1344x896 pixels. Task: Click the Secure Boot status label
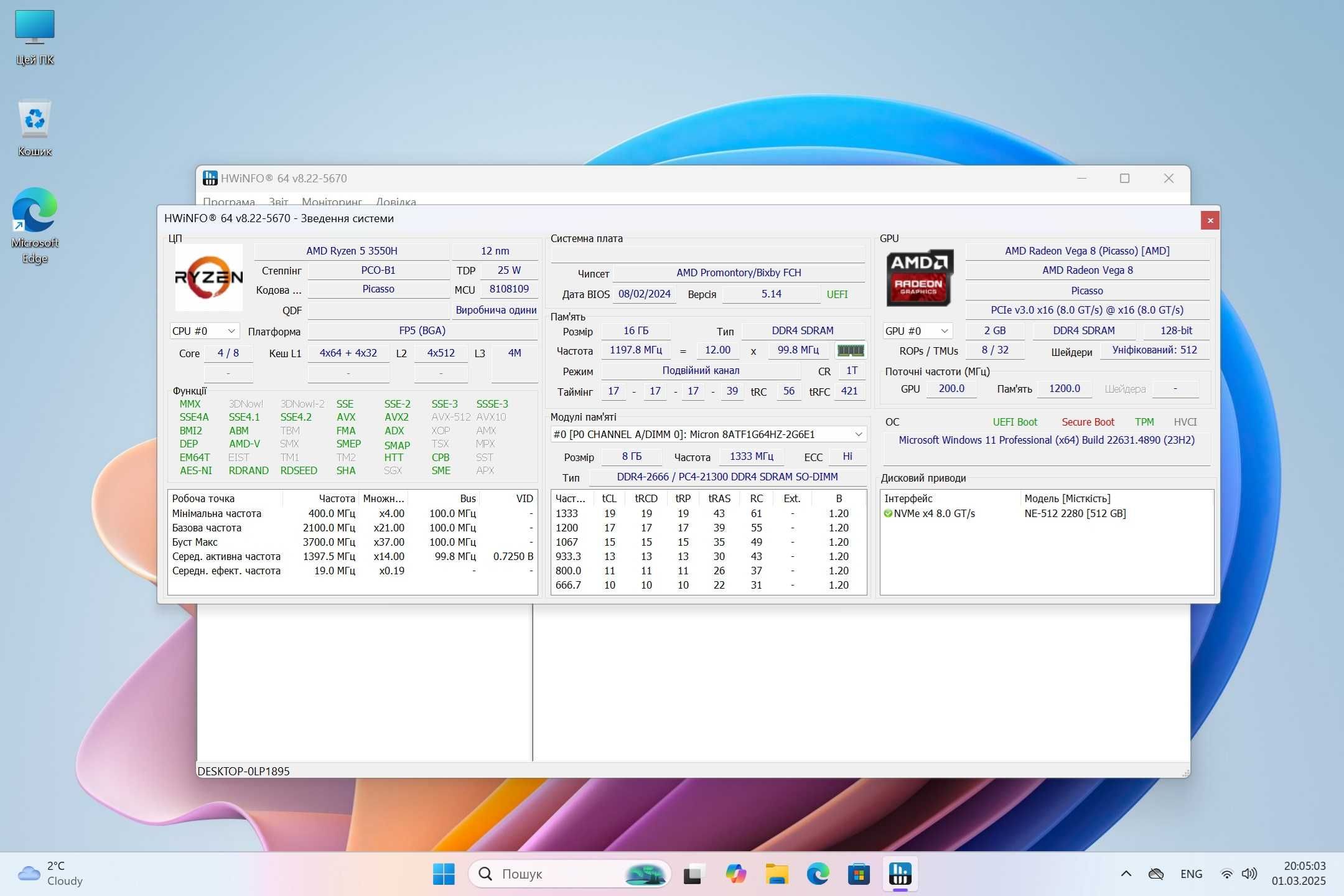tap(1088, 422)
